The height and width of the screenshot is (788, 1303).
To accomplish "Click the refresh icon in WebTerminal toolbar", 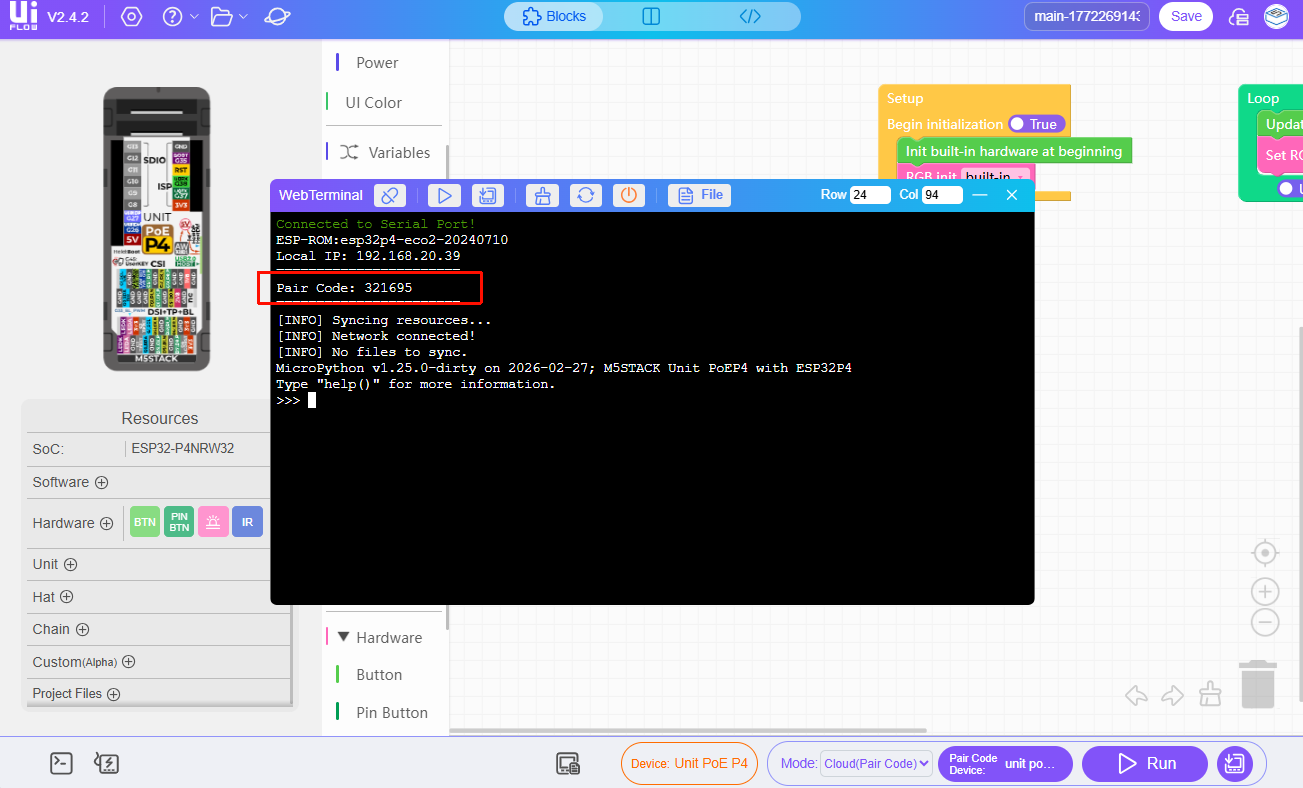I will (x=585, y=195).
